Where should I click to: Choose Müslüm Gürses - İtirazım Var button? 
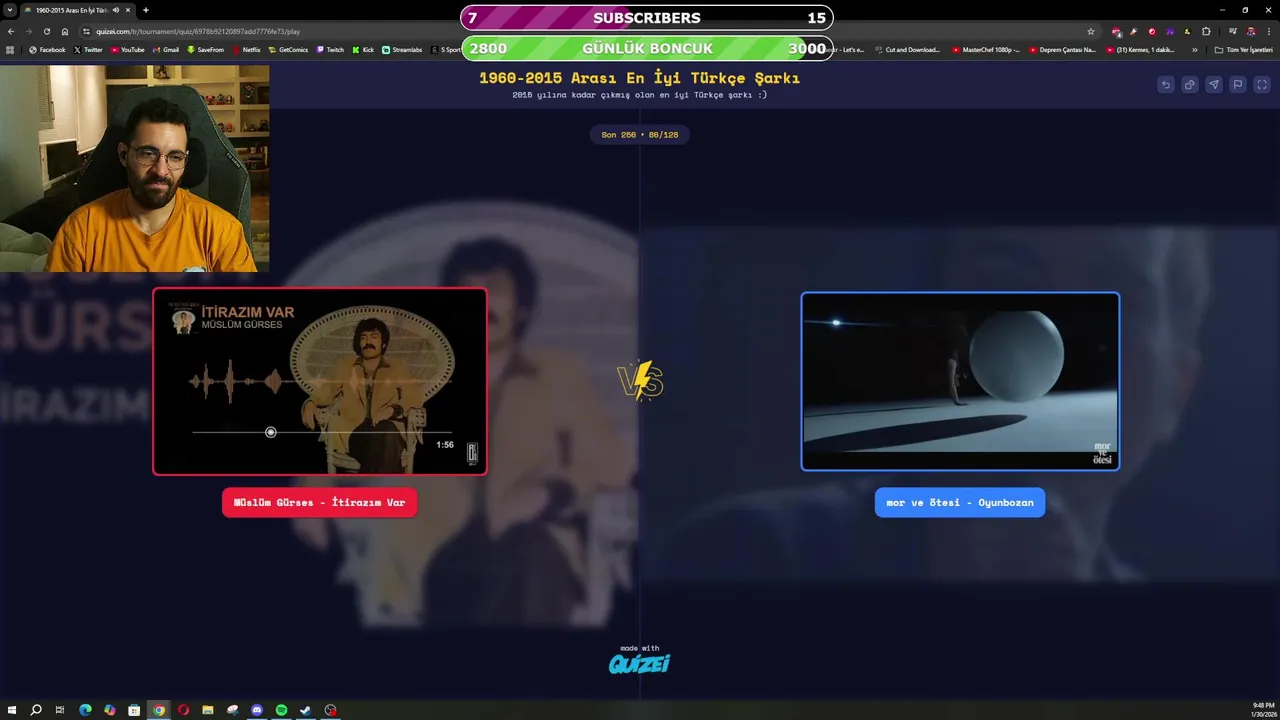(320, 502)
